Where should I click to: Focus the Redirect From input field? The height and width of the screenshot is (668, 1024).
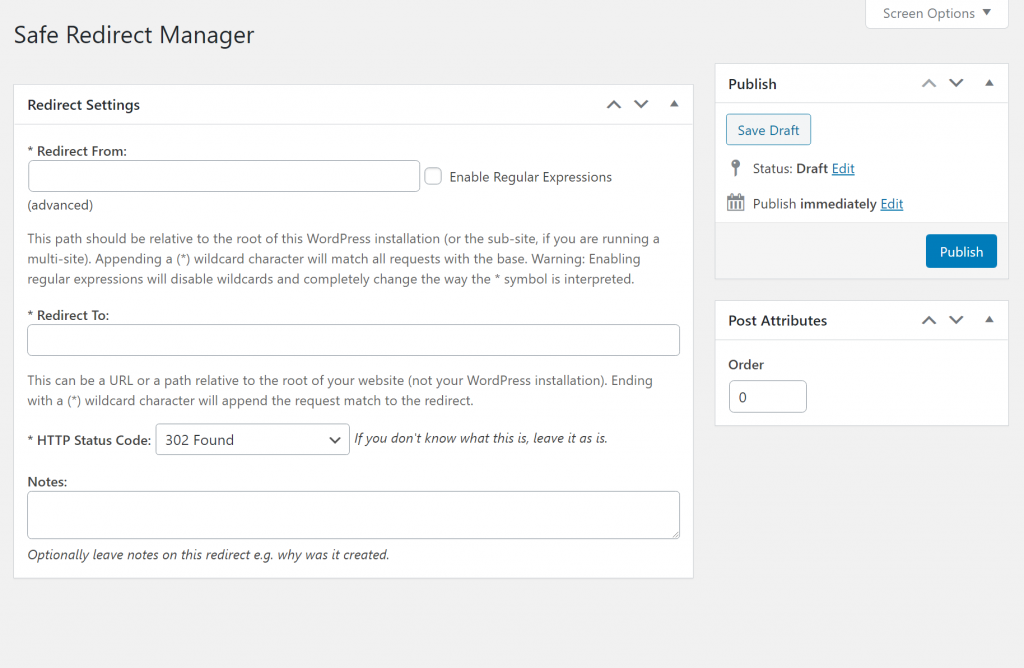tap(223, 176)
